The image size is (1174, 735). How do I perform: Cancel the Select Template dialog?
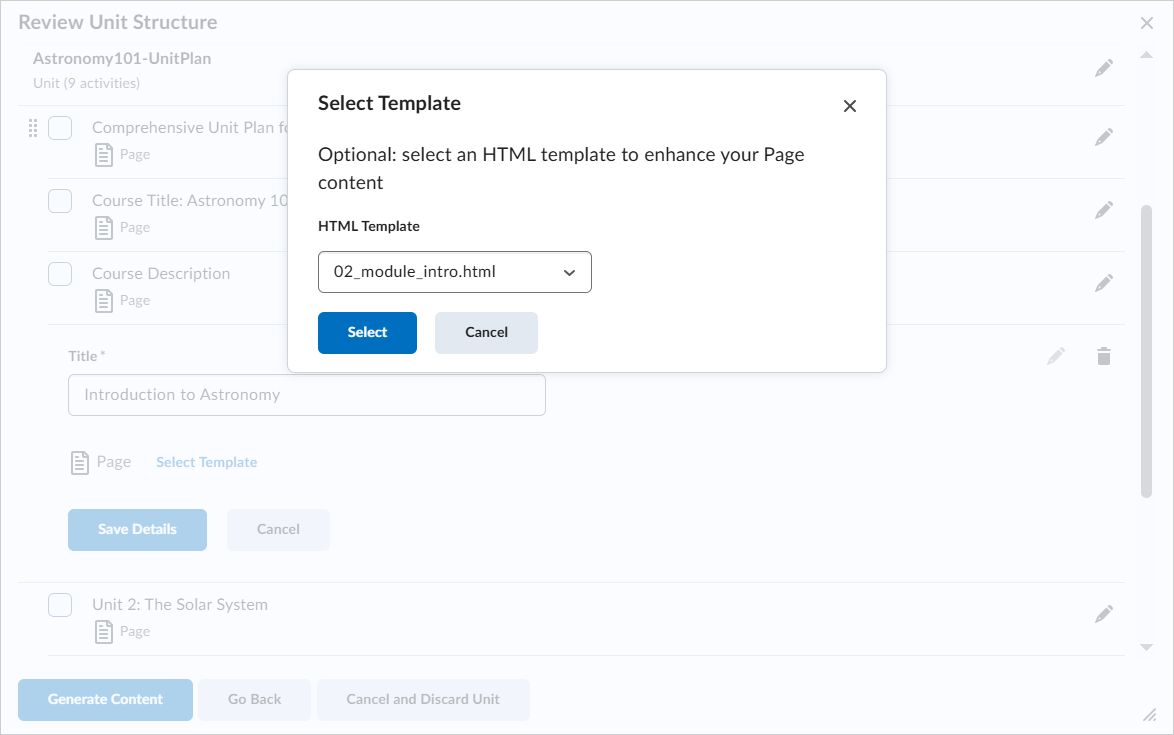[x=486, y=333]
